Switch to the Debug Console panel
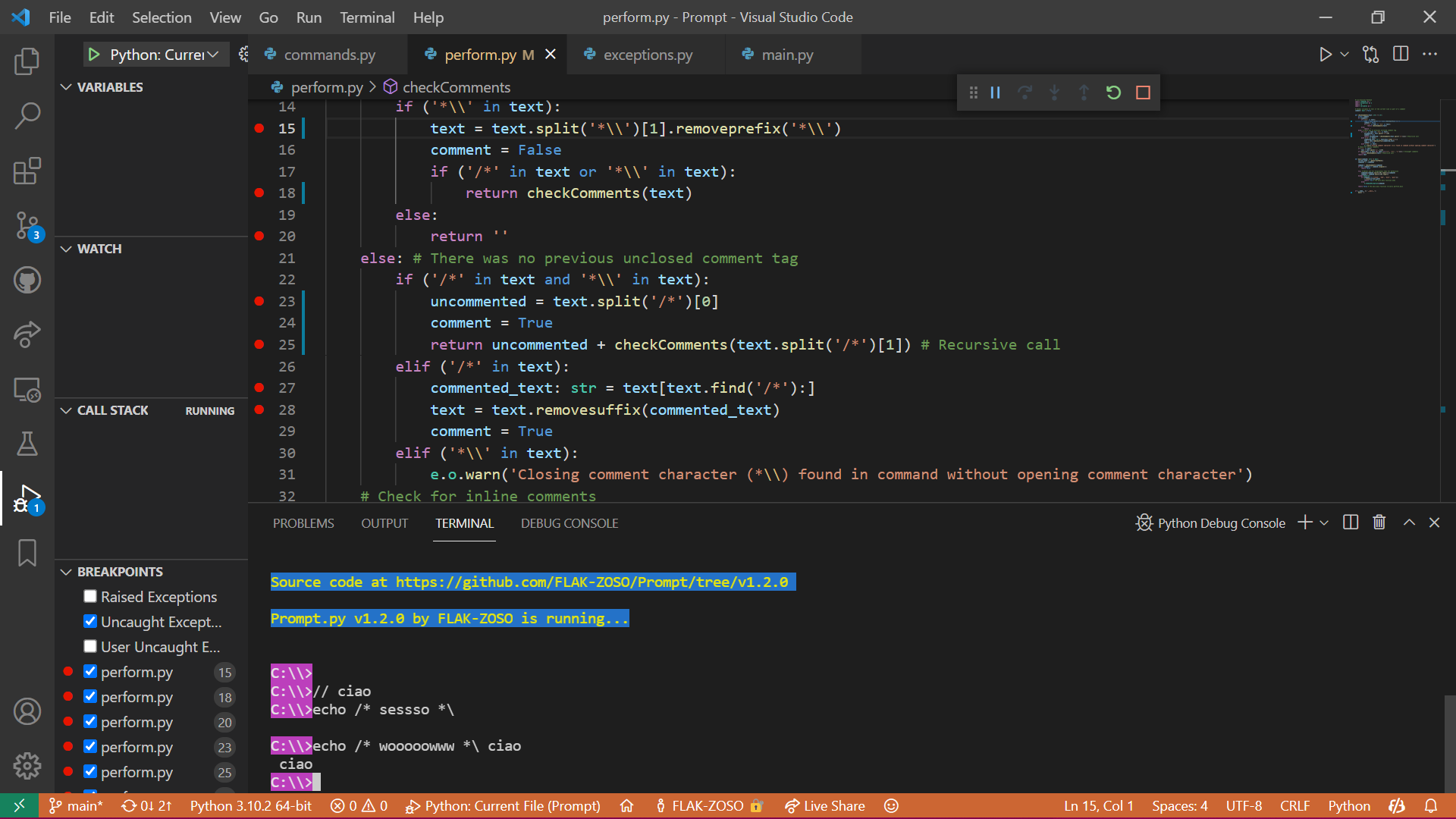 (569, 522)
